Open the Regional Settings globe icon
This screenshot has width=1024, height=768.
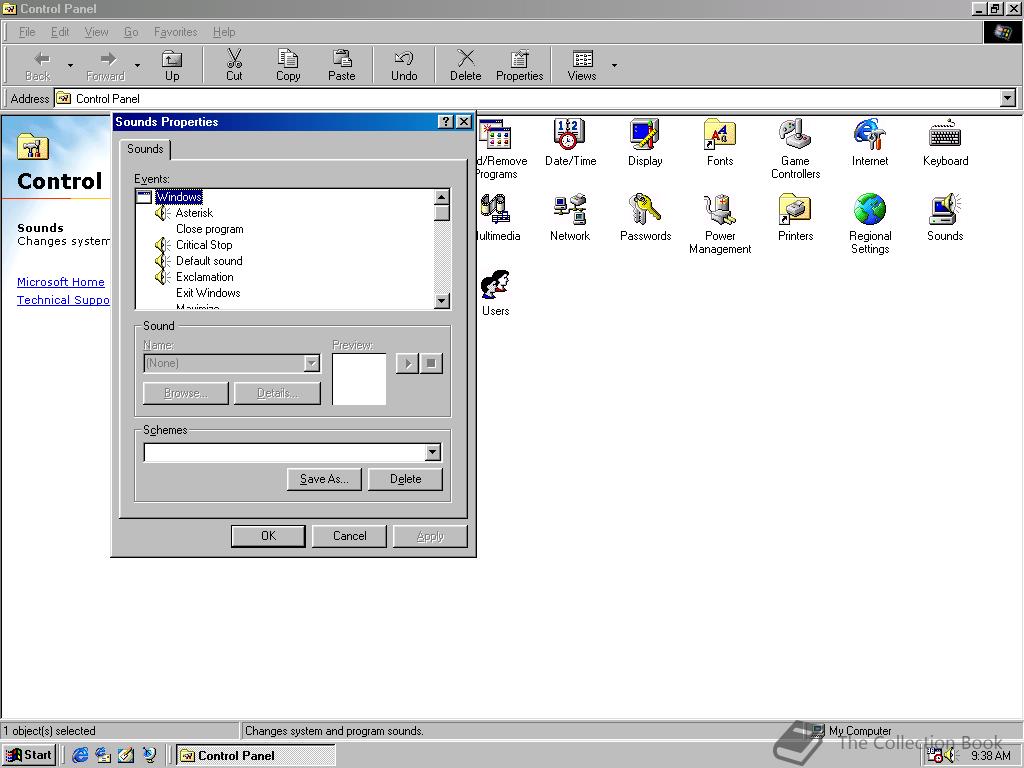pos(870,210)
